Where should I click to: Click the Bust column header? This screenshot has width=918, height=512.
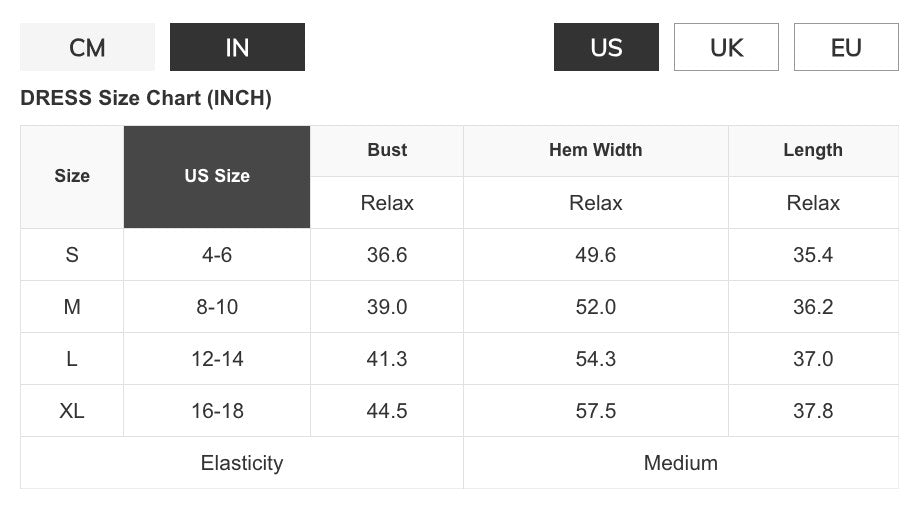[387, 150]
